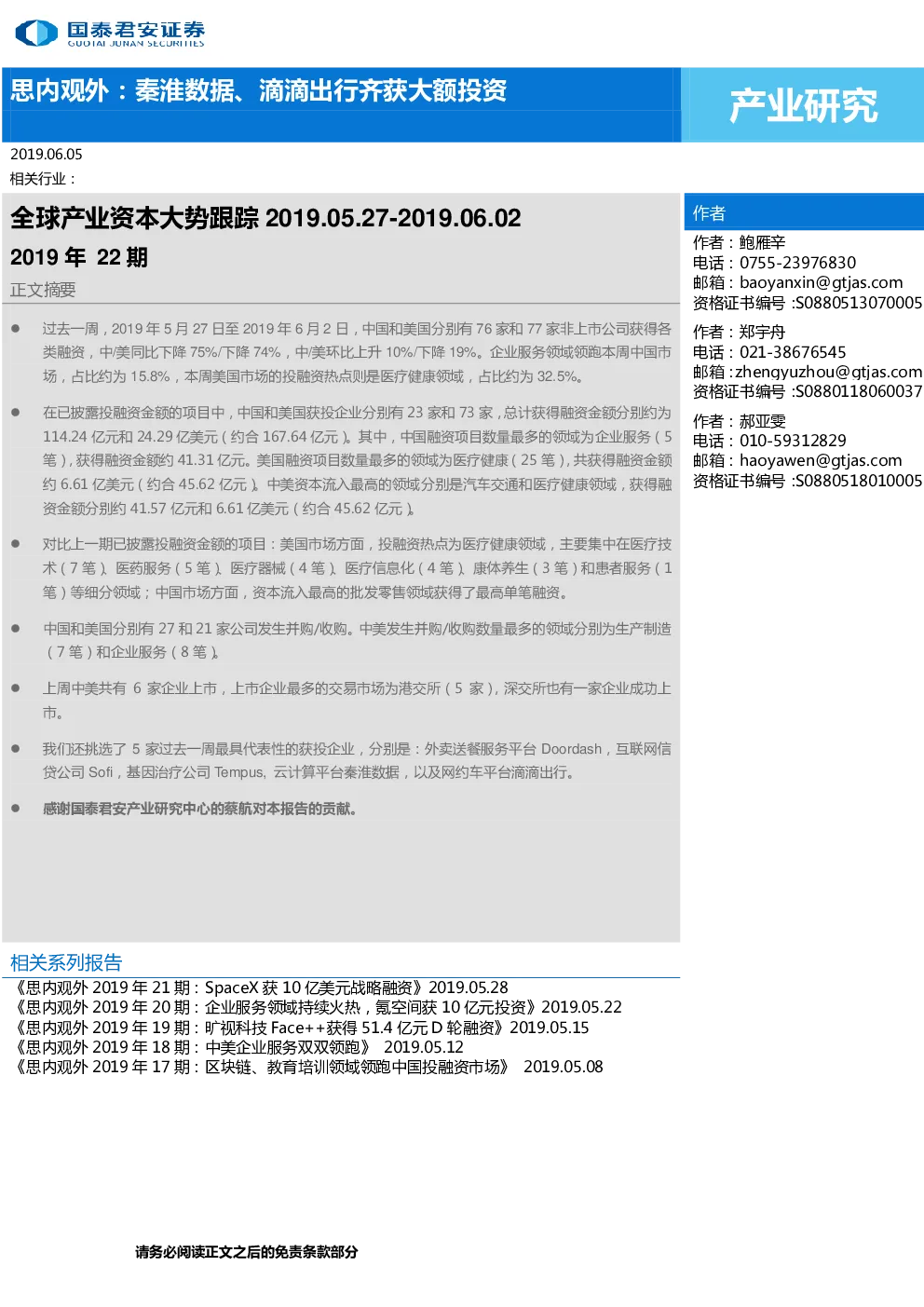Image resolution: width=924 pixels, height=1307 pixels.
Task: Click the bullet about 27 和 21 家公司发生并购
Action: point(357,640)
